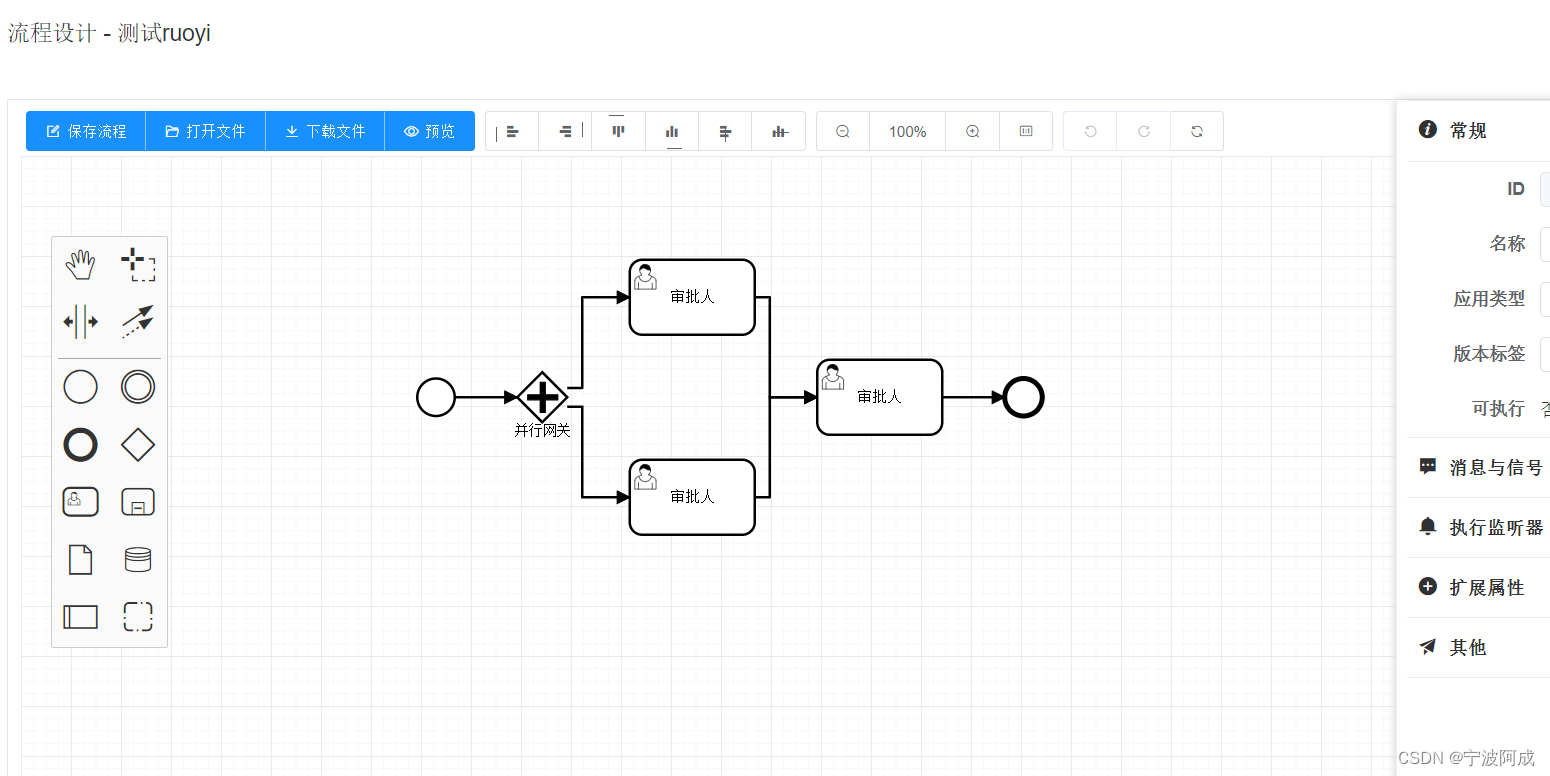
Task: Pick the data store cylinder icon
Action: point(138,559)
